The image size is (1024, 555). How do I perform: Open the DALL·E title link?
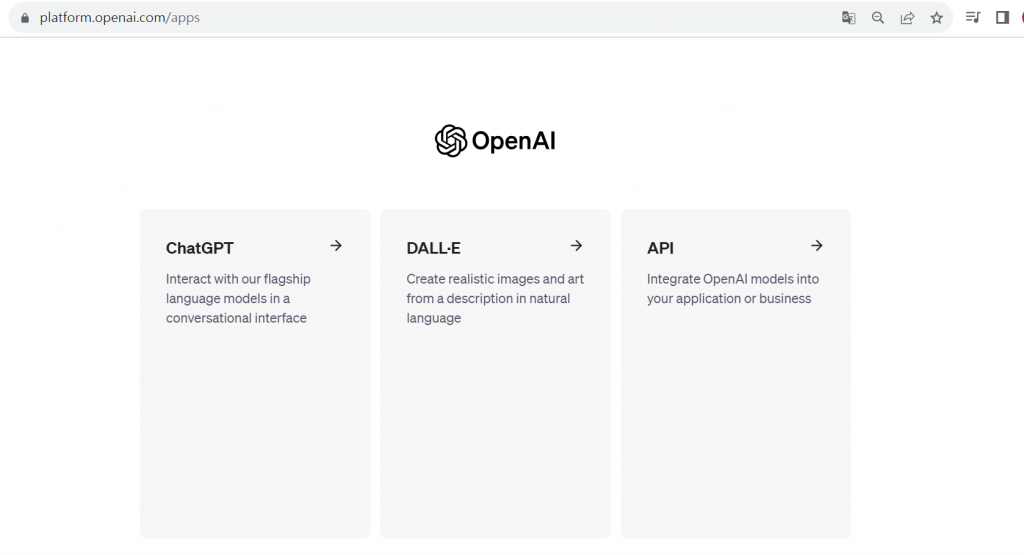point(433,248)
